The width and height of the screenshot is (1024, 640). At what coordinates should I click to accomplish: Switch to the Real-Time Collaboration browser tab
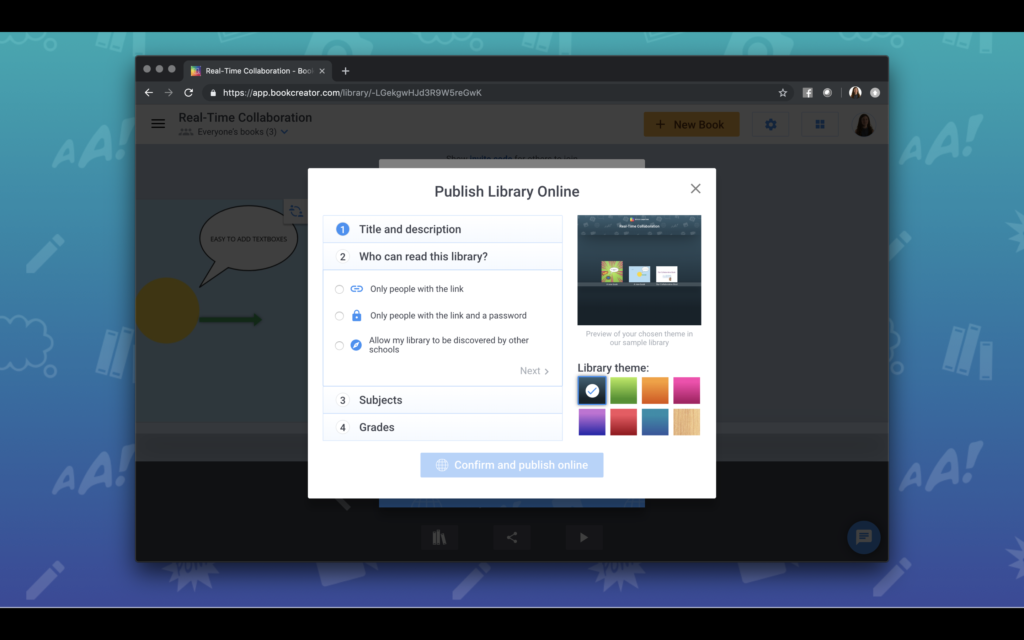point(253,70)
